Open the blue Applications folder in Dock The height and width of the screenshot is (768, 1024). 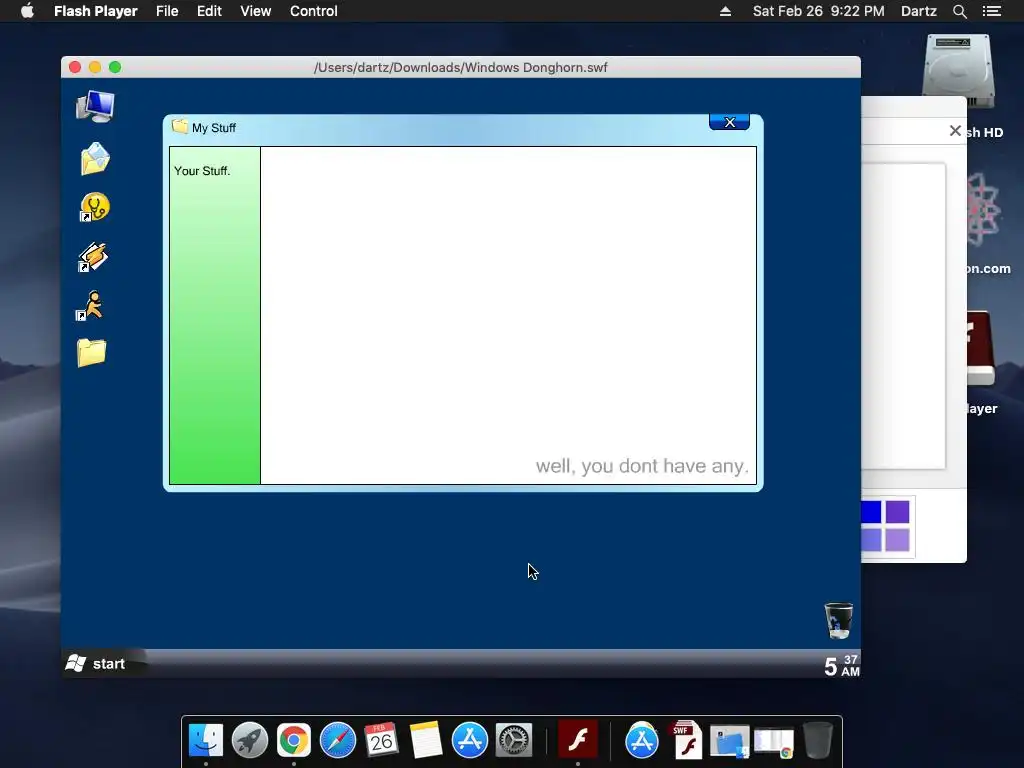coord(642,741)
